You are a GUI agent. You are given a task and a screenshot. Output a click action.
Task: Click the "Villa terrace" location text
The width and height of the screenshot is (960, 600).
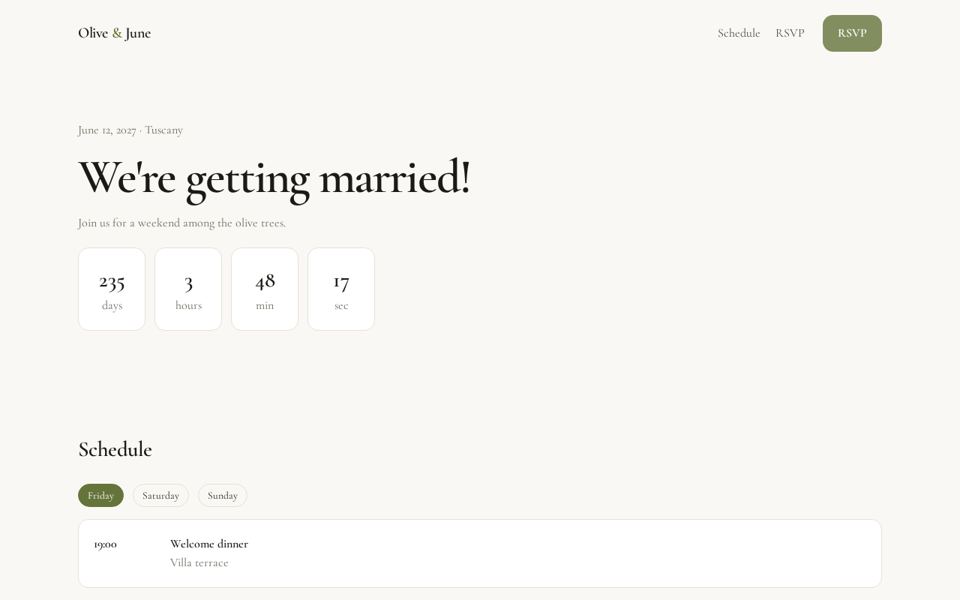coord(199,563)
